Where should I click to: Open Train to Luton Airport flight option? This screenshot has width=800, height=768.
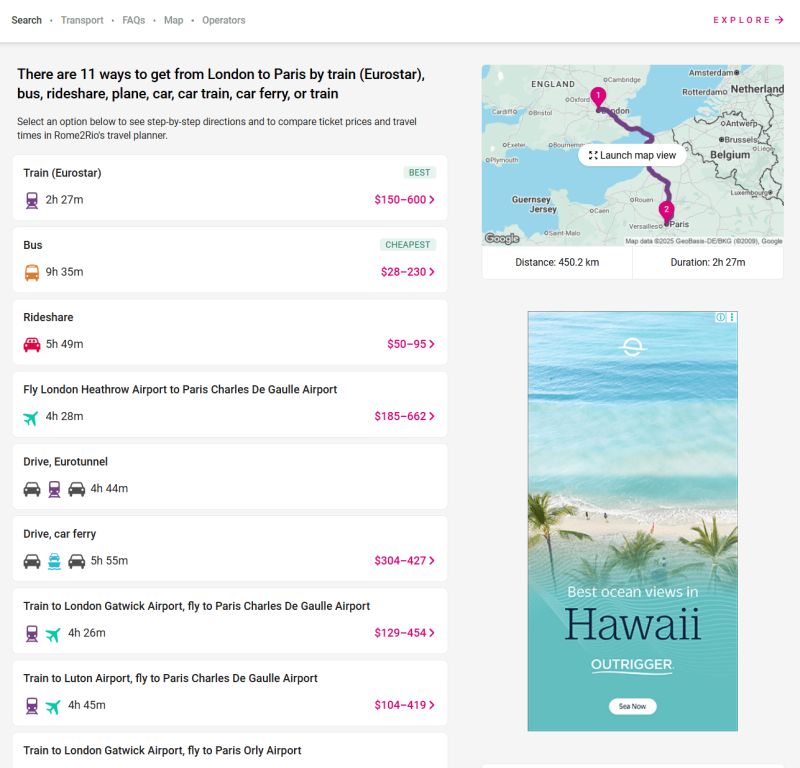tap(230, 692)
